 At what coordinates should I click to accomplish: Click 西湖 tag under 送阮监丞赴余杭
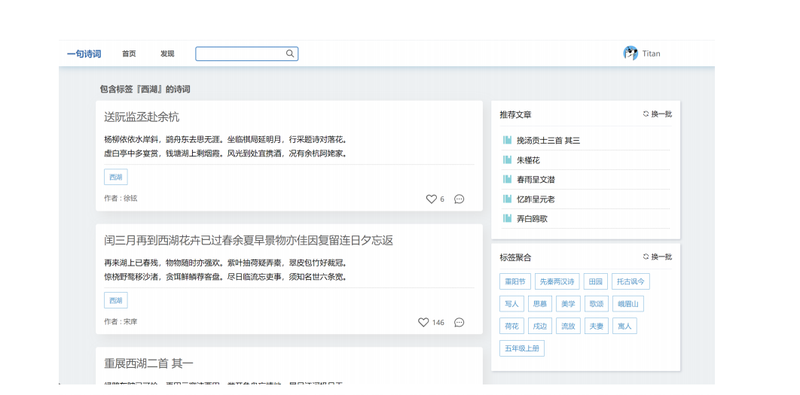click(116, 177)
